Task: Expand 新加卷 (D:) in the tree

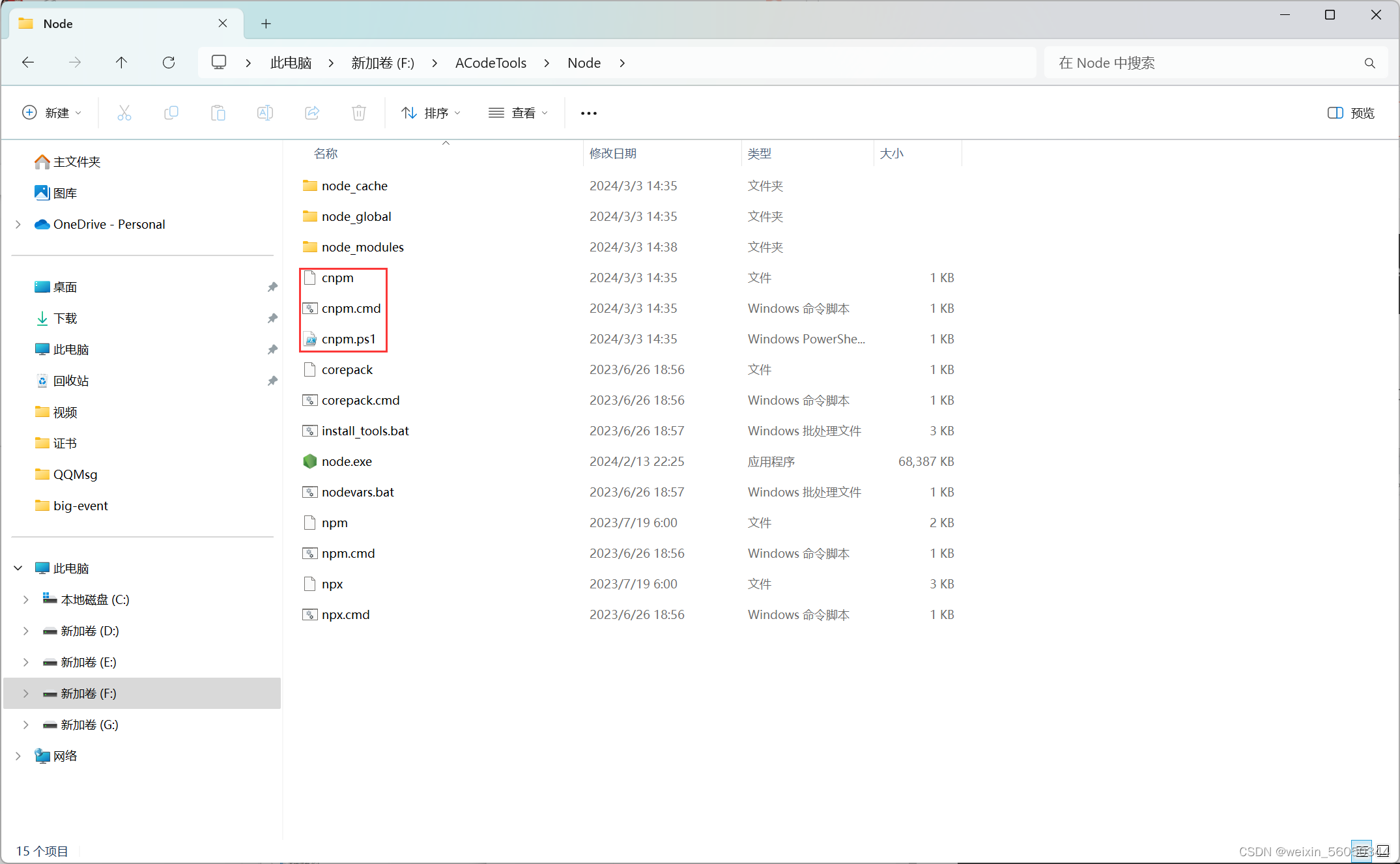Action: [26, 631]
